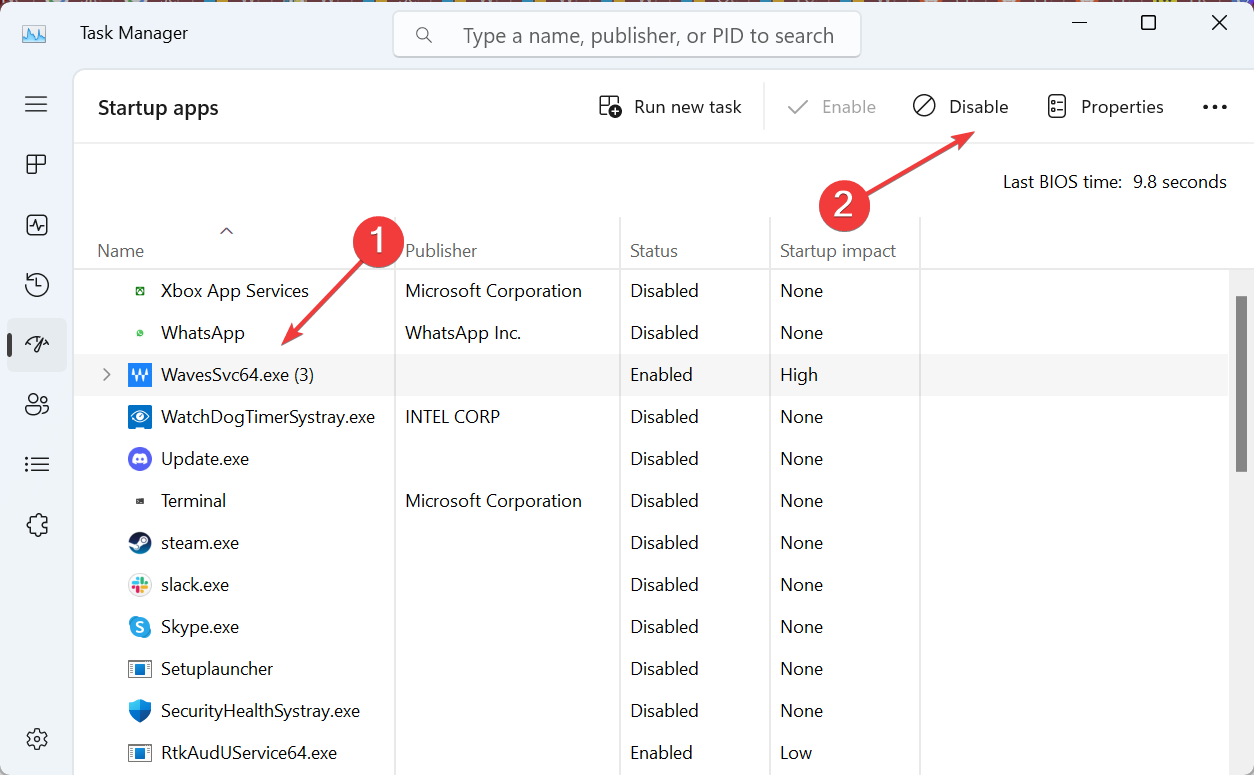Sort list by Status column
This screenshot has width=1254, height=775.
654,251
